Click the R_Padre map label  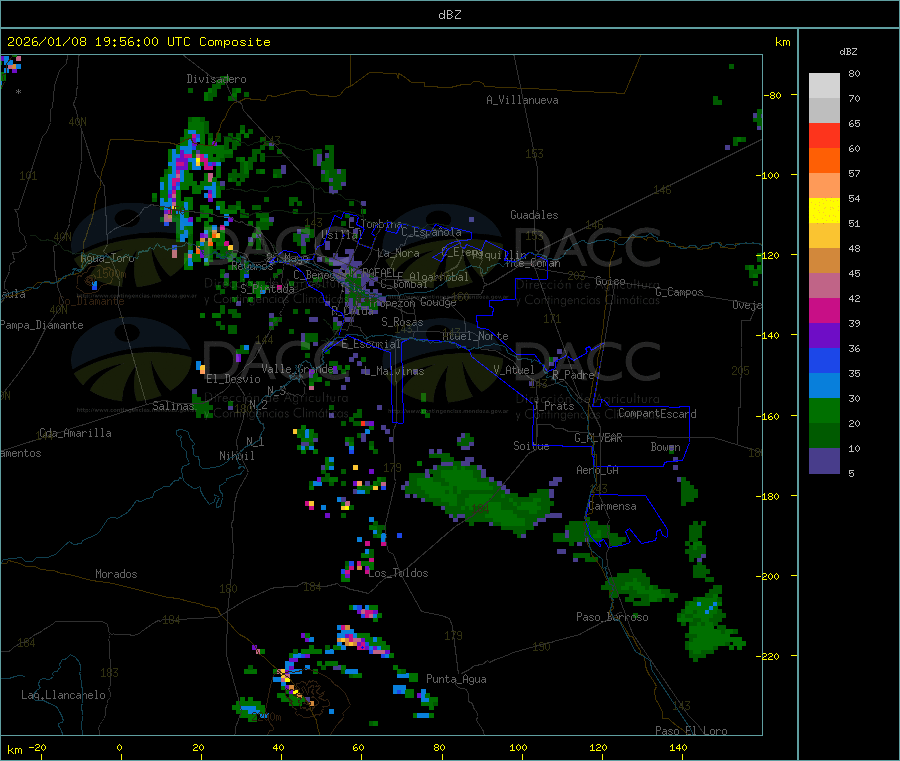pos(573,375)
